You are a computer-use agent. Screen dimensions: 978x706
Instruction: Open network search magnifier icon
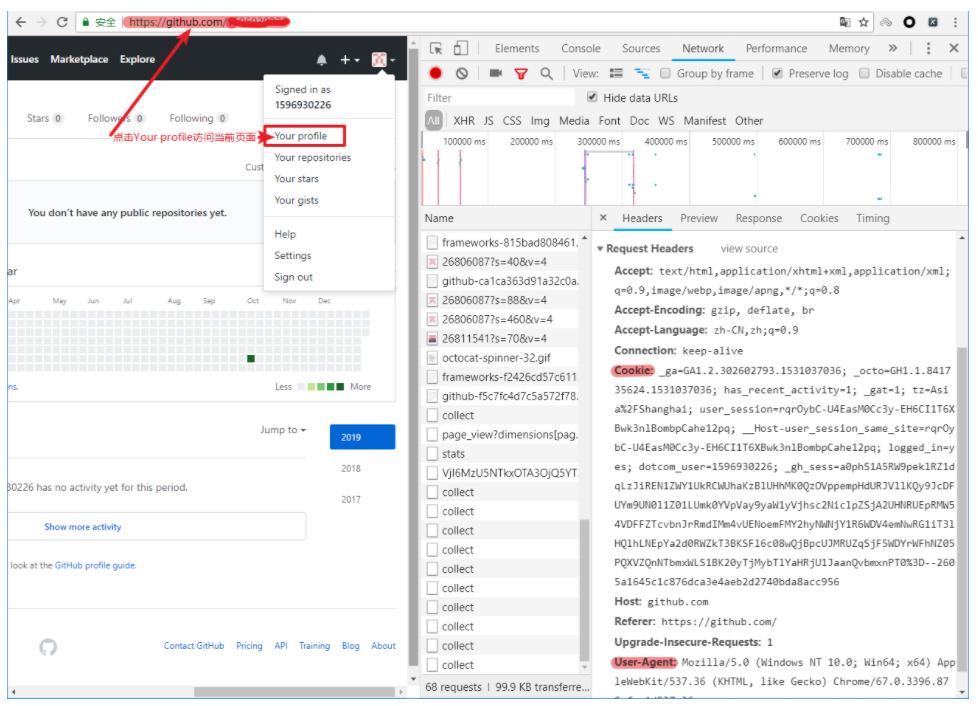(546, 74)
